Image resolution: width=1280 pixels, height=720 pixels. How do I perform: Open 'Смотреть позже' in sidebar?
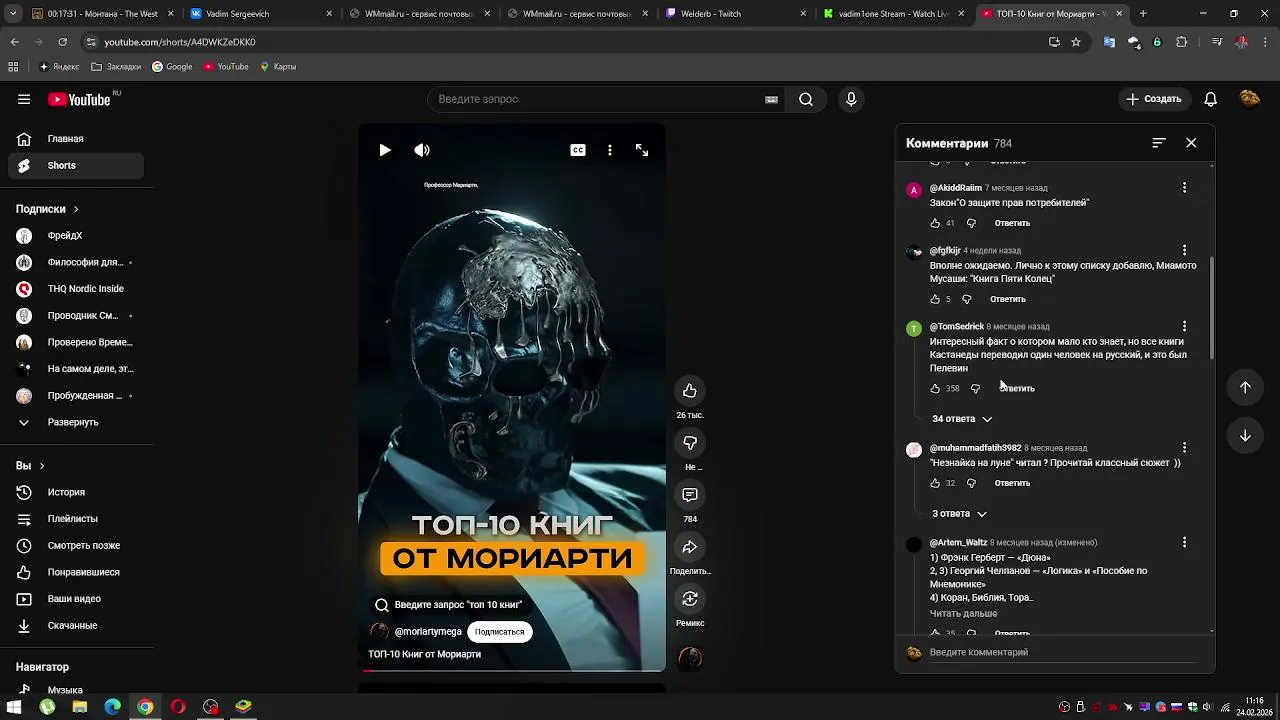[x=76, y=546]
